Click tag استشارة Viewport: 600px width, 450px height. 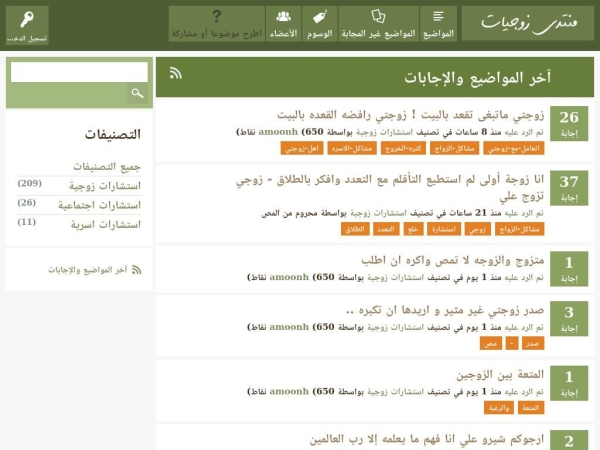444,229
